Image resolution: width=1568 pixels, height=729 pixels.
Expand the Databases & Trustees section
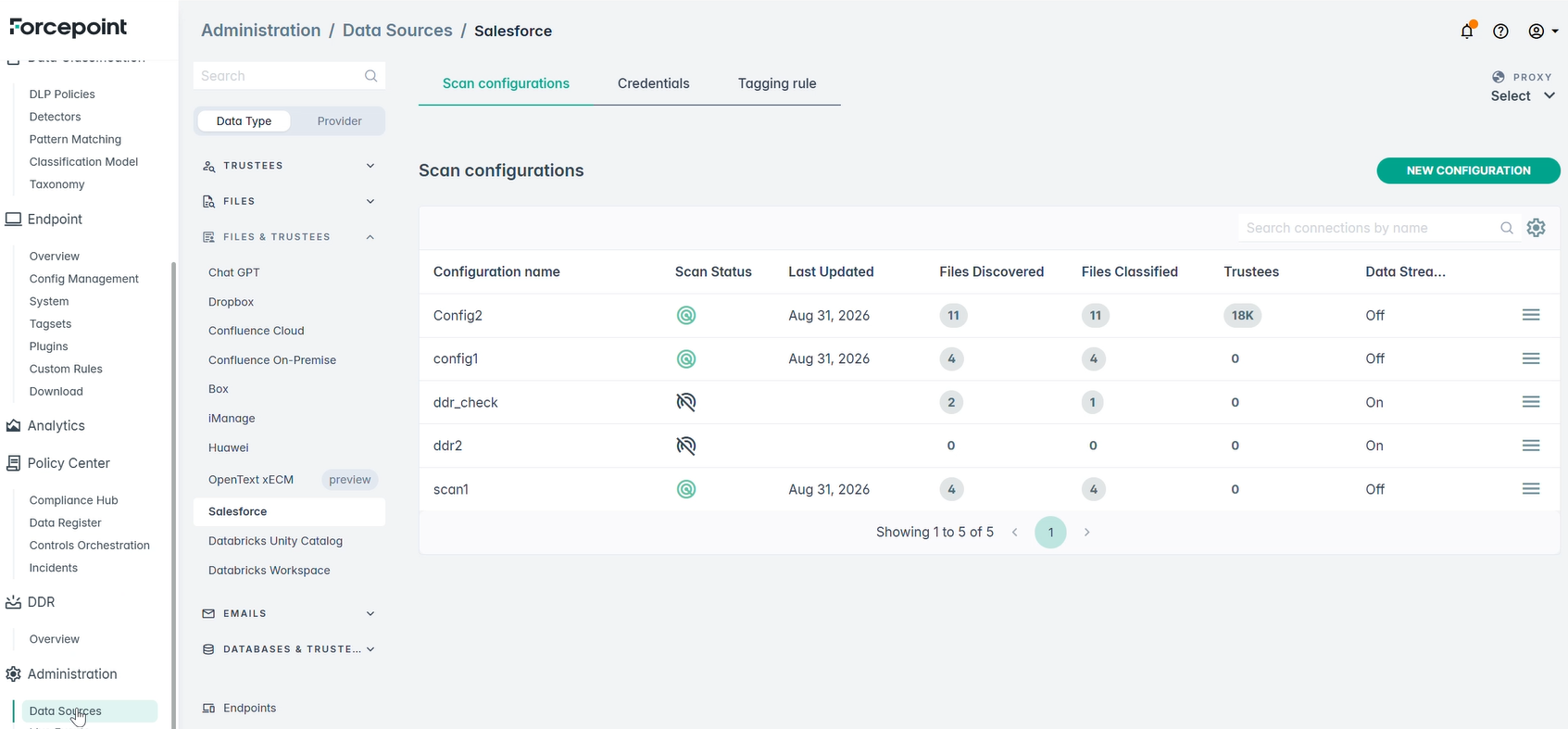coord(289,649)
